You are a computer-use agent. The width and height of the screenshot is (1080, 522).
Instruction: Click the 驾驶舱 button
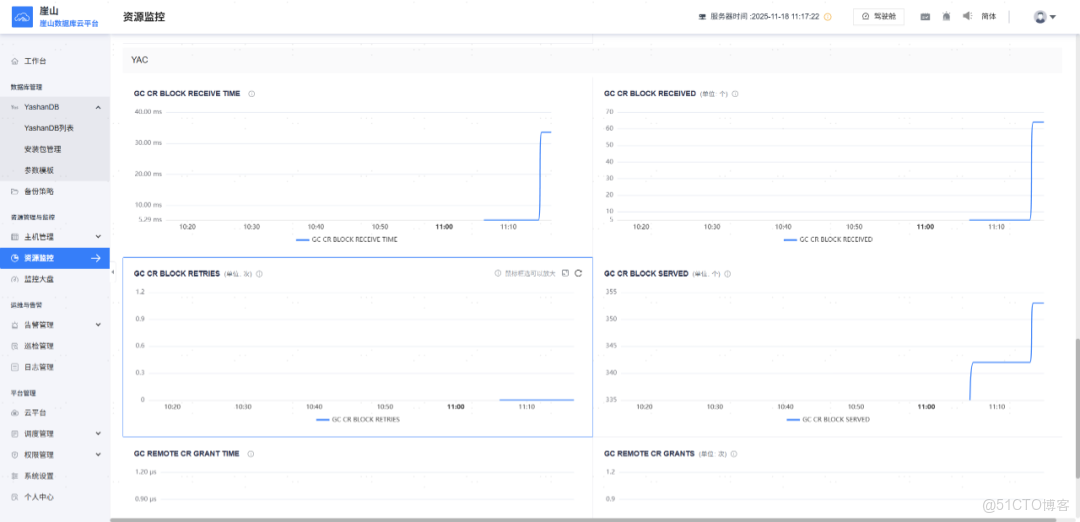click(879, 16)
